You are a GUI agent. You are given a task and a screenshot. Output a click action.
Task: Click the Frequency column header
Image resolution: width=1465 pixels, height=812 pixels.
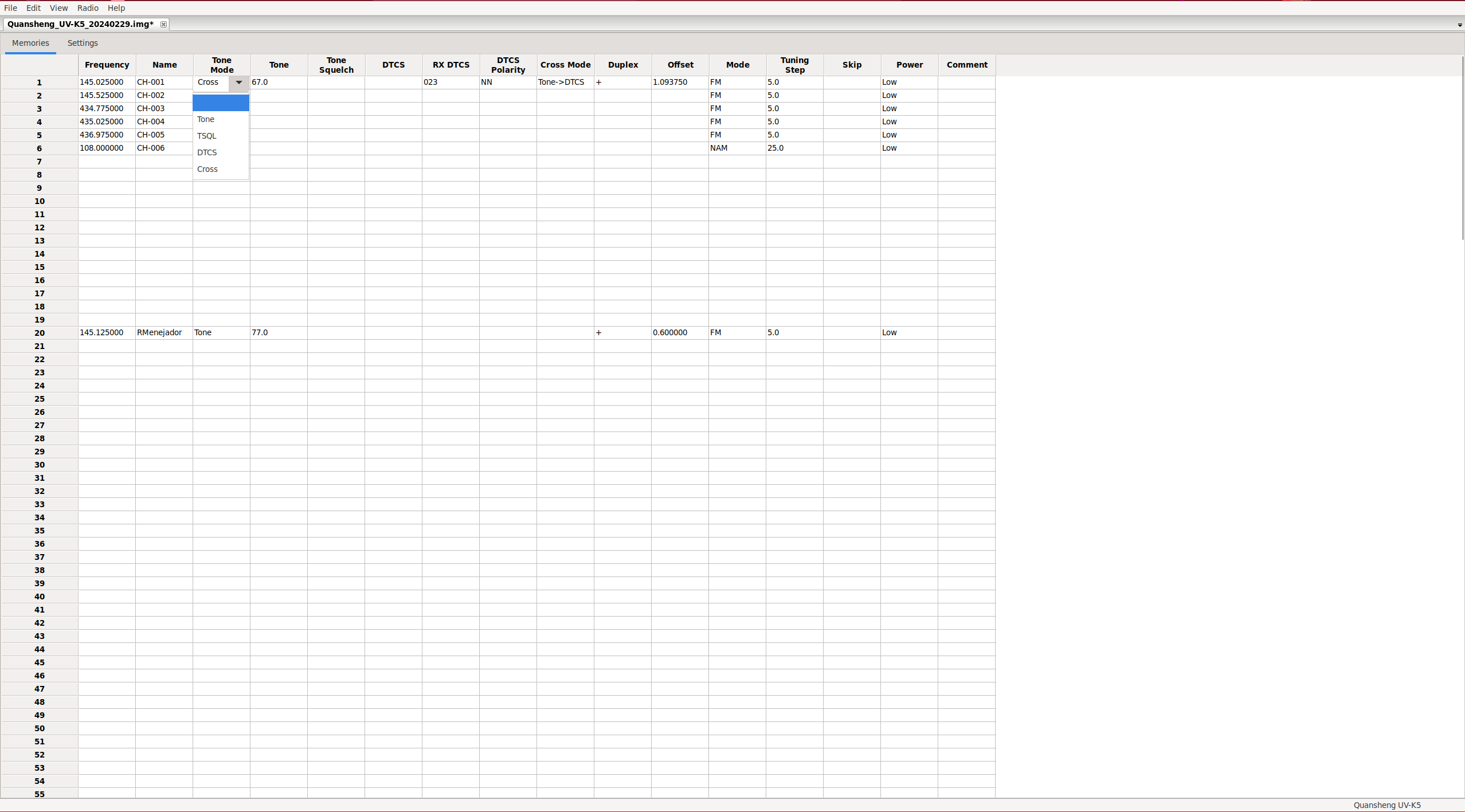click(107, 65)
